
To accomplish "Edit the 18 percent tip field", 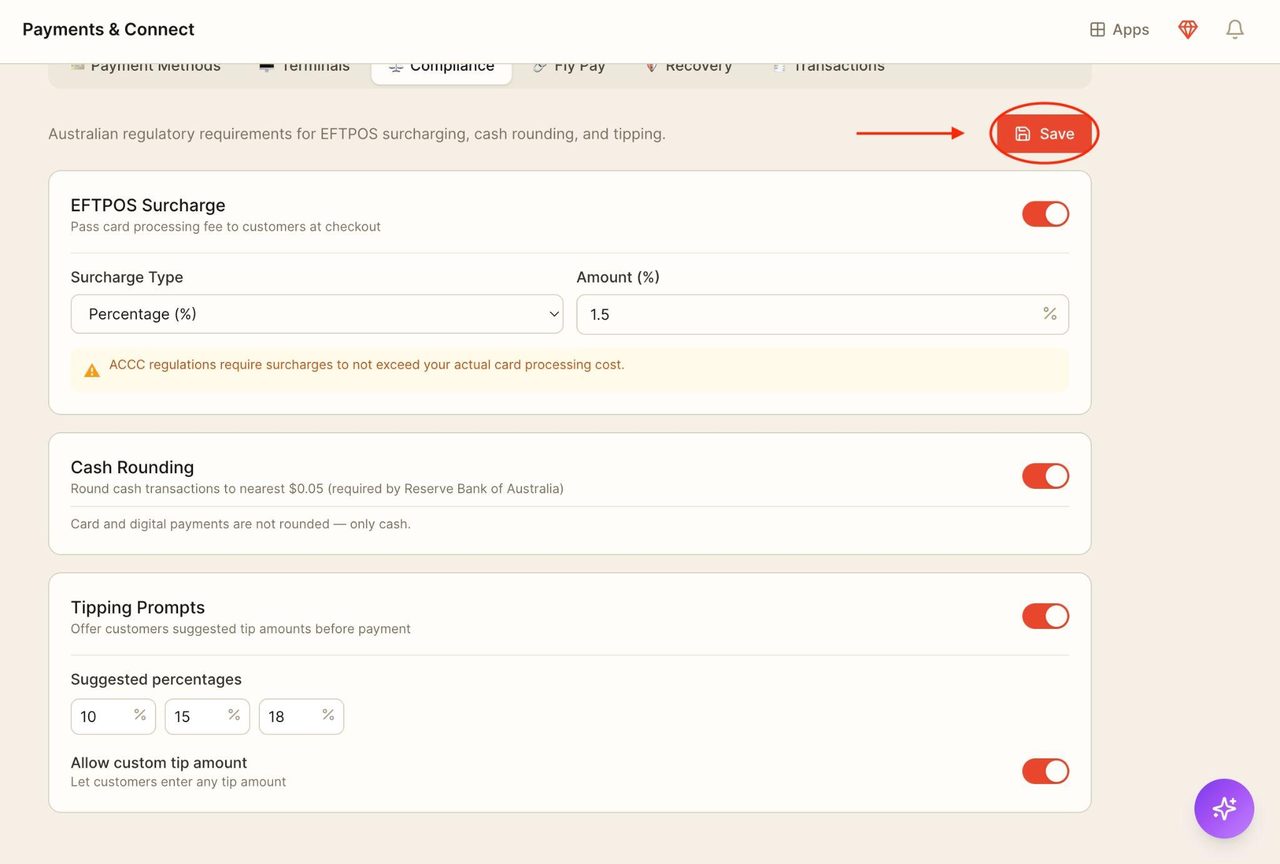I will coord(301,716).
